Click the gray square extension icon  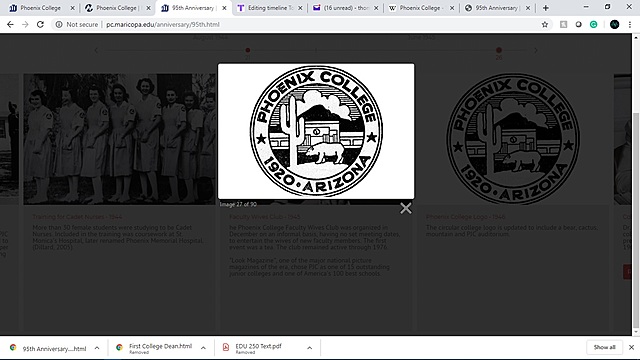pos(563,24)
